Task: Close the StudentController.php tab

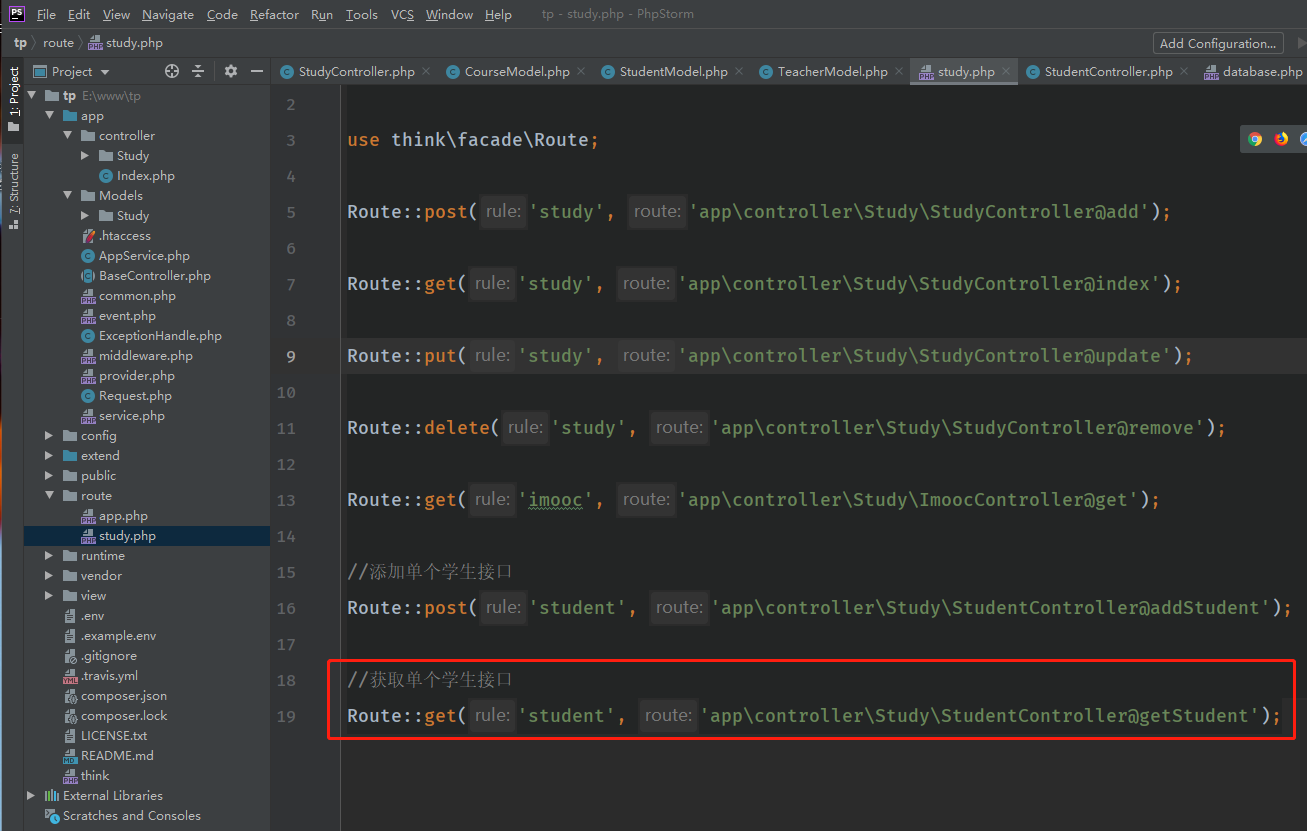Action: tap(1184, 71)
